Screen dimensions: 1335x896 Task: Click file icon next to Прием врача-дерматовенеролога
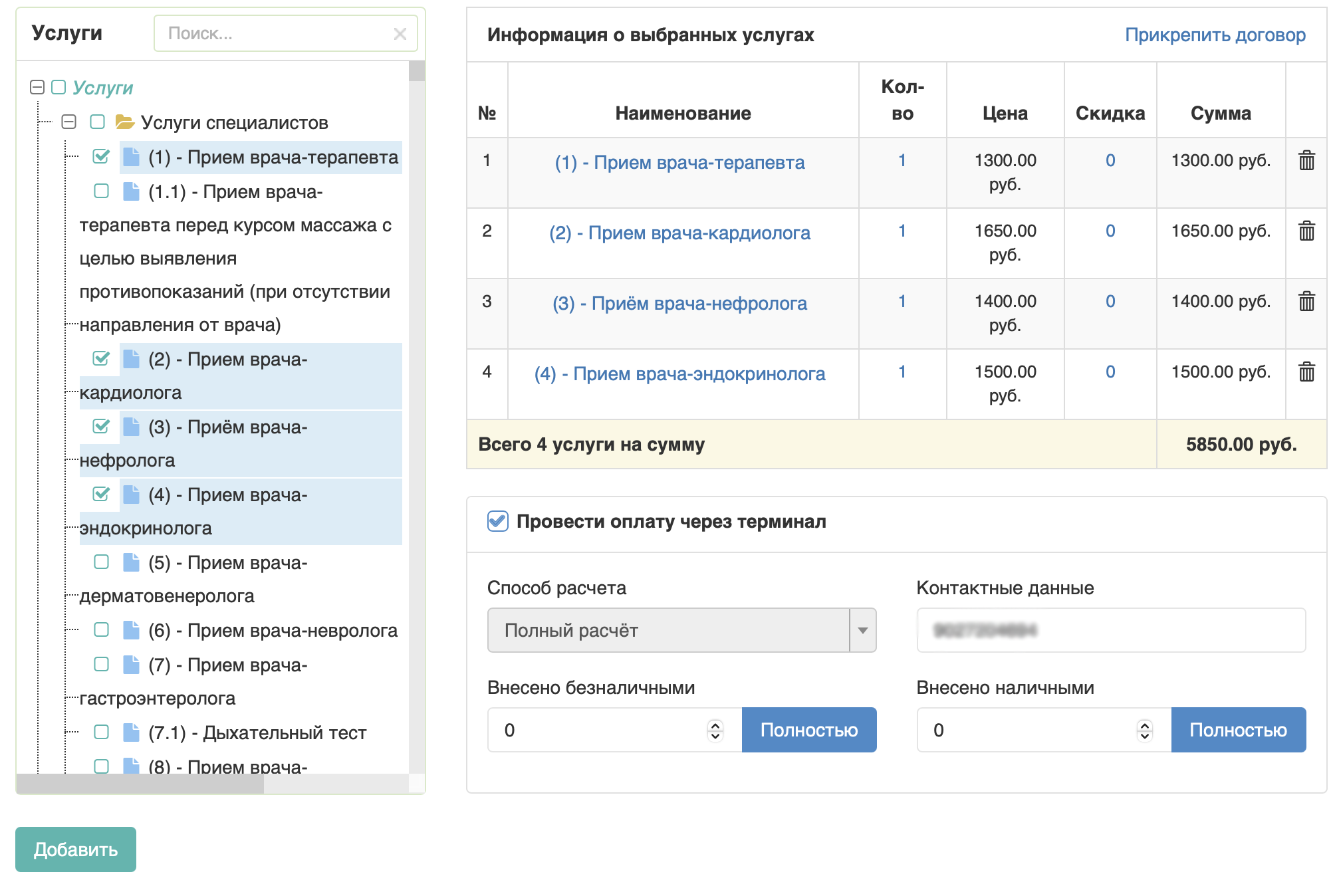point(130,562)
